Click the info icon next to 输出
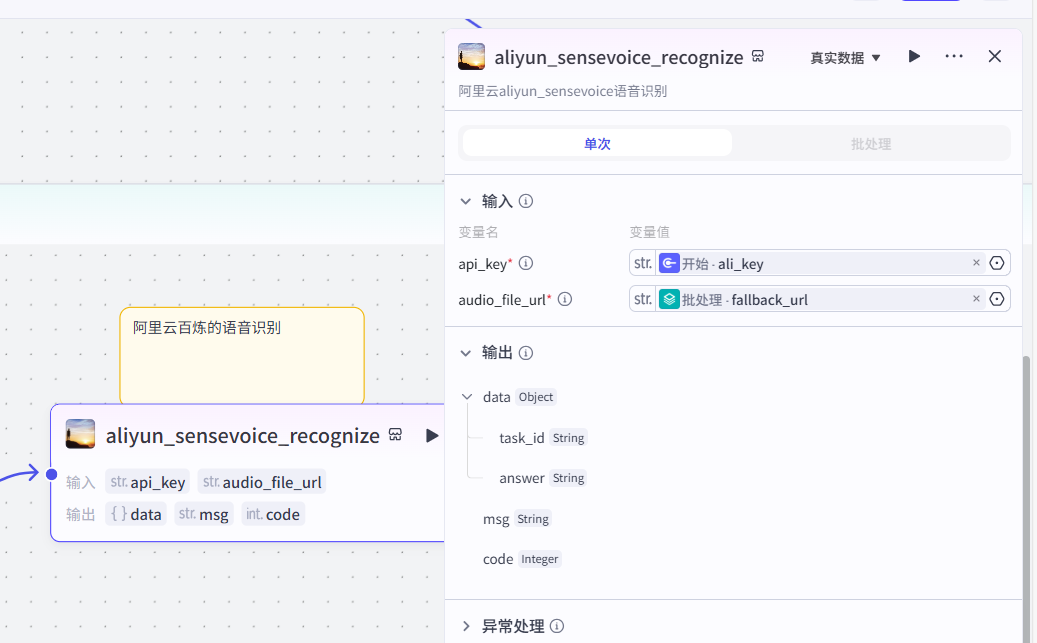1037x643 pixels. point(526,353)
